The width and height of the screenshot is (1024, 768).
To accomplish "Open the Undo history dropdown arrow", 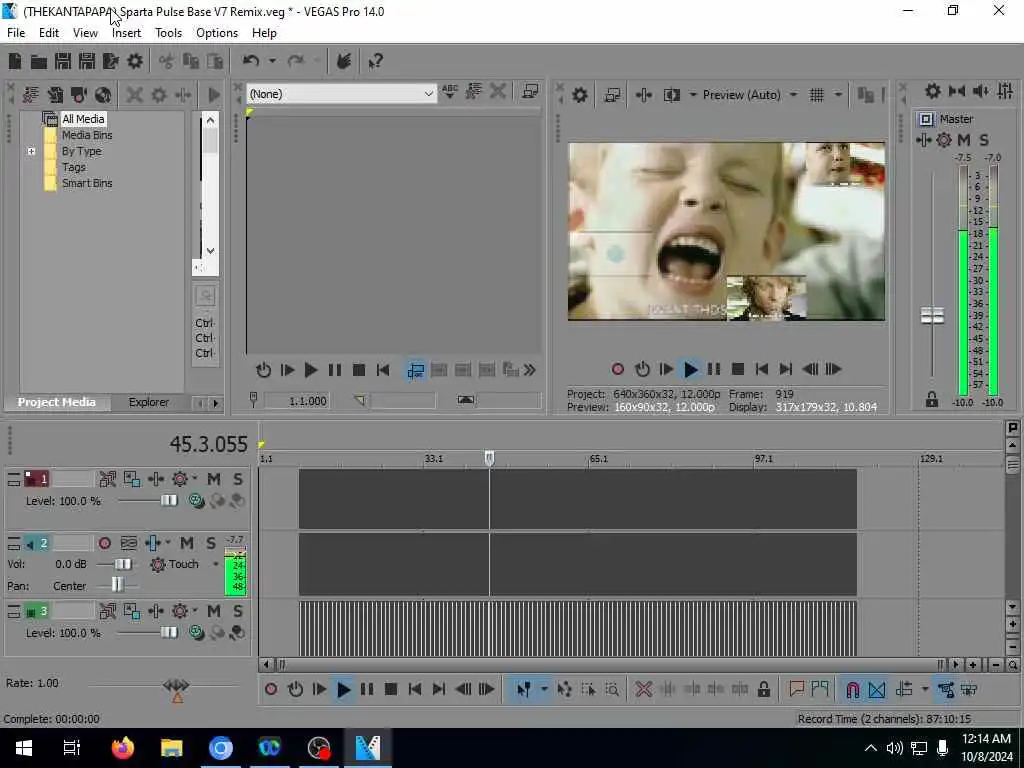I will pos(272,61).
